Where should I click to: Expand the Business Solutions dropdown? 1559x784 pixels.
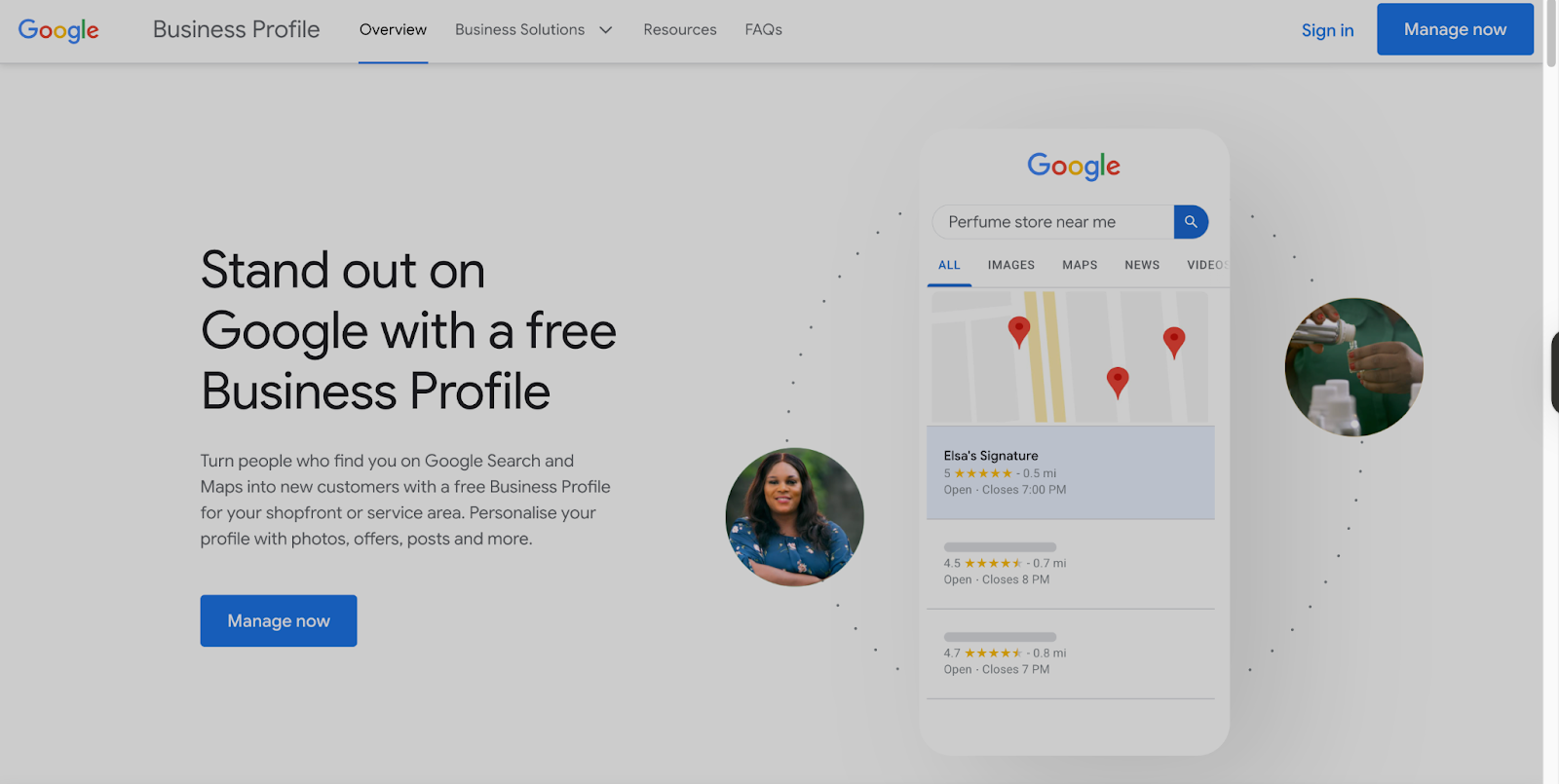coord(534,30)
